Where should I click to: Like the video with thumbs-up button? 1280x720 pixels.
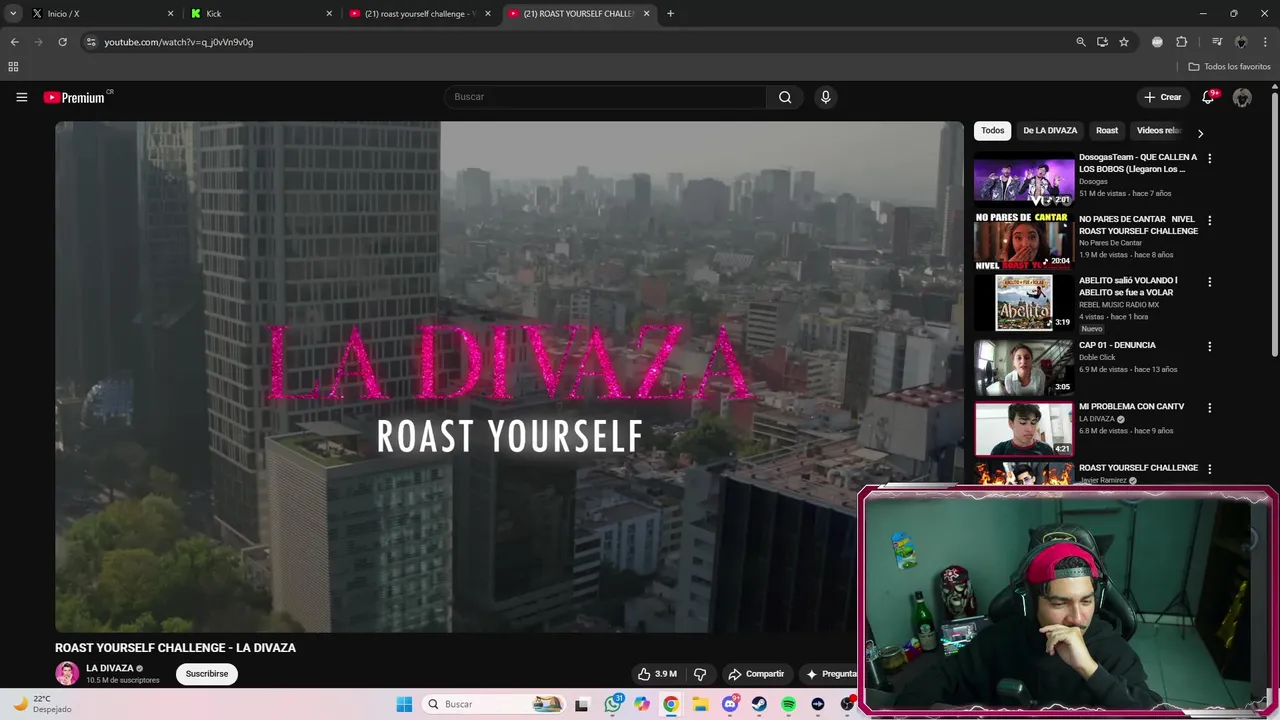point(657,674)
